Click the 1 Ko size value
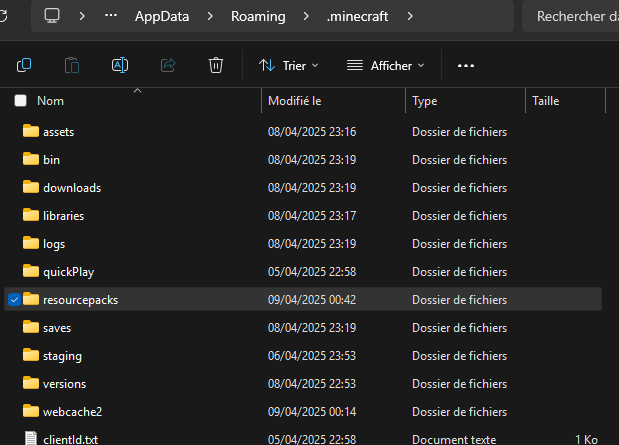Viewport: 619px width, 445px height. click(x=586, y=439)
